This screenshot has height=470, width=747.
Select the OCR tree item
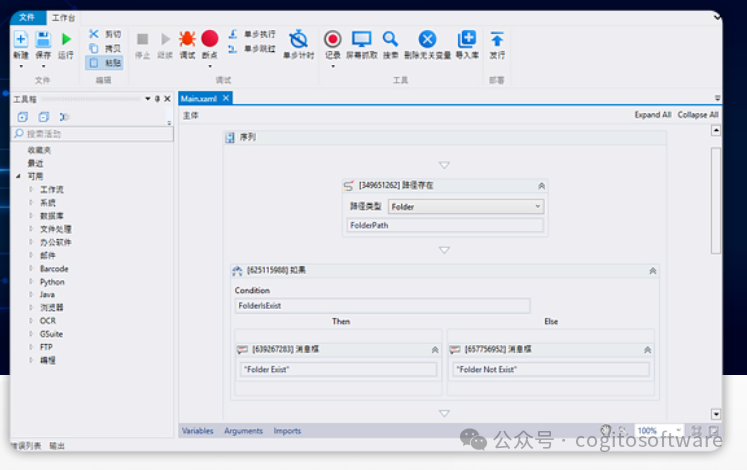point(48,321)
